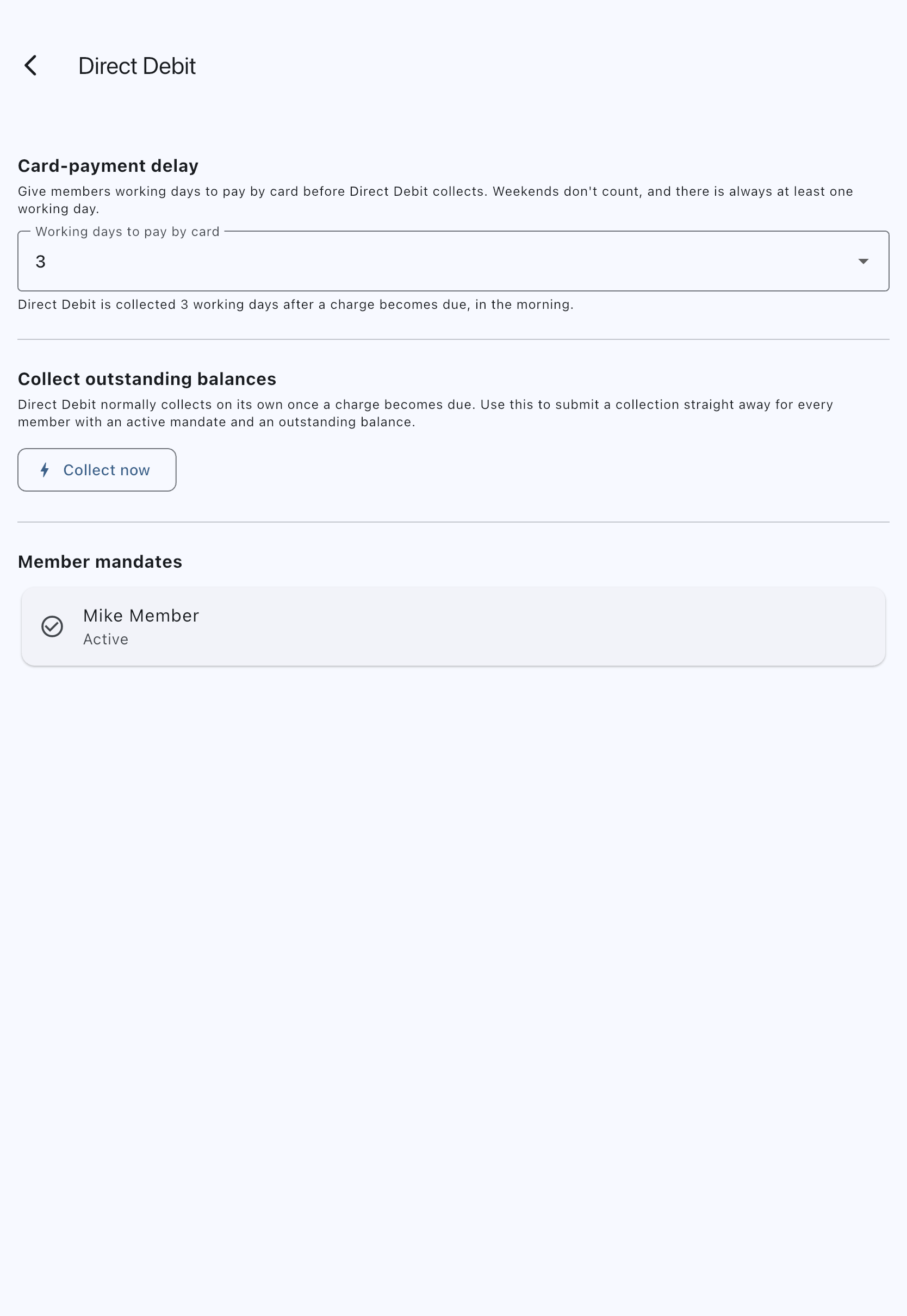Select the Mike Member name text
Screen dimensions: 907x1316
tap(141, 616)
